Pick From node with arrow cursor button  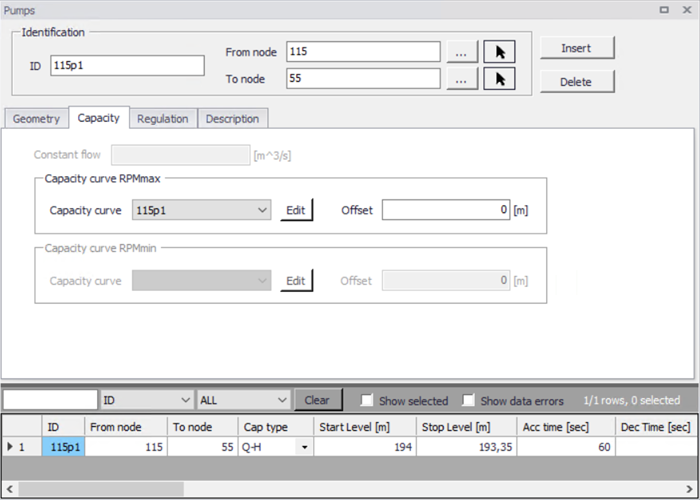click(499, 52)
